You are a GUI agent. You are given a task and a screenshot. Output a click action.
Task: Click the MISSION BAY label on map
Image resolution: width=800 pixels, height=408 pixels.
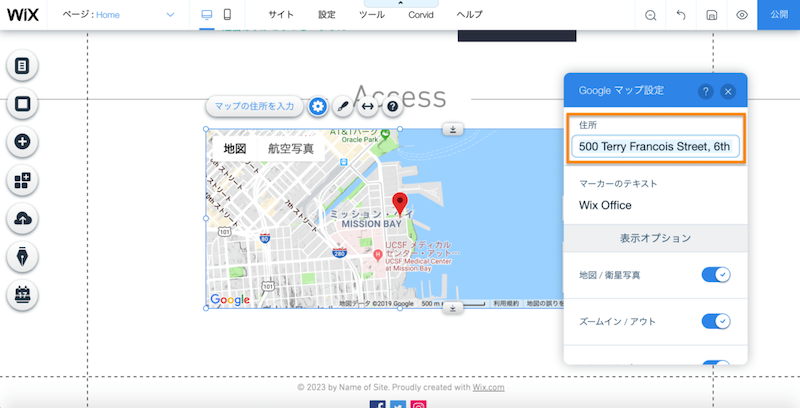point(371,224)
